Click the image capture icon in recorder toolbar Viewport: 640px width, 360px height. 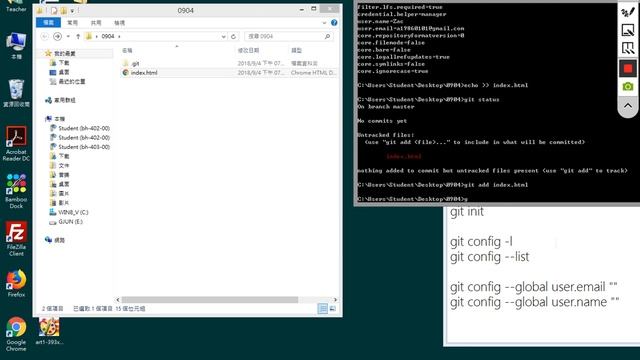628,30
